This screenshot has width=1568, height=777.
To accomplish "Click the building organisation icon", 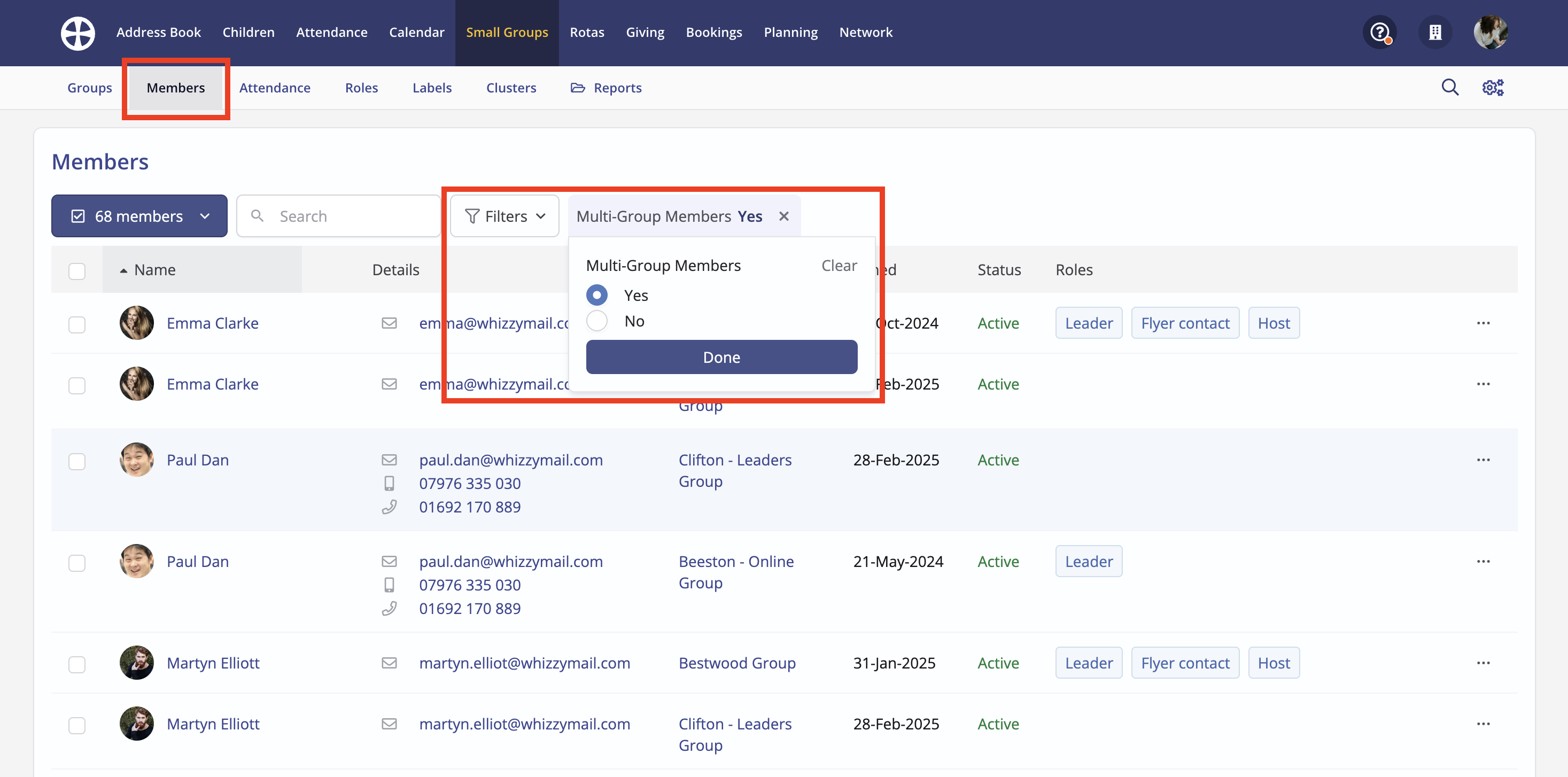I will point(1435,32).
